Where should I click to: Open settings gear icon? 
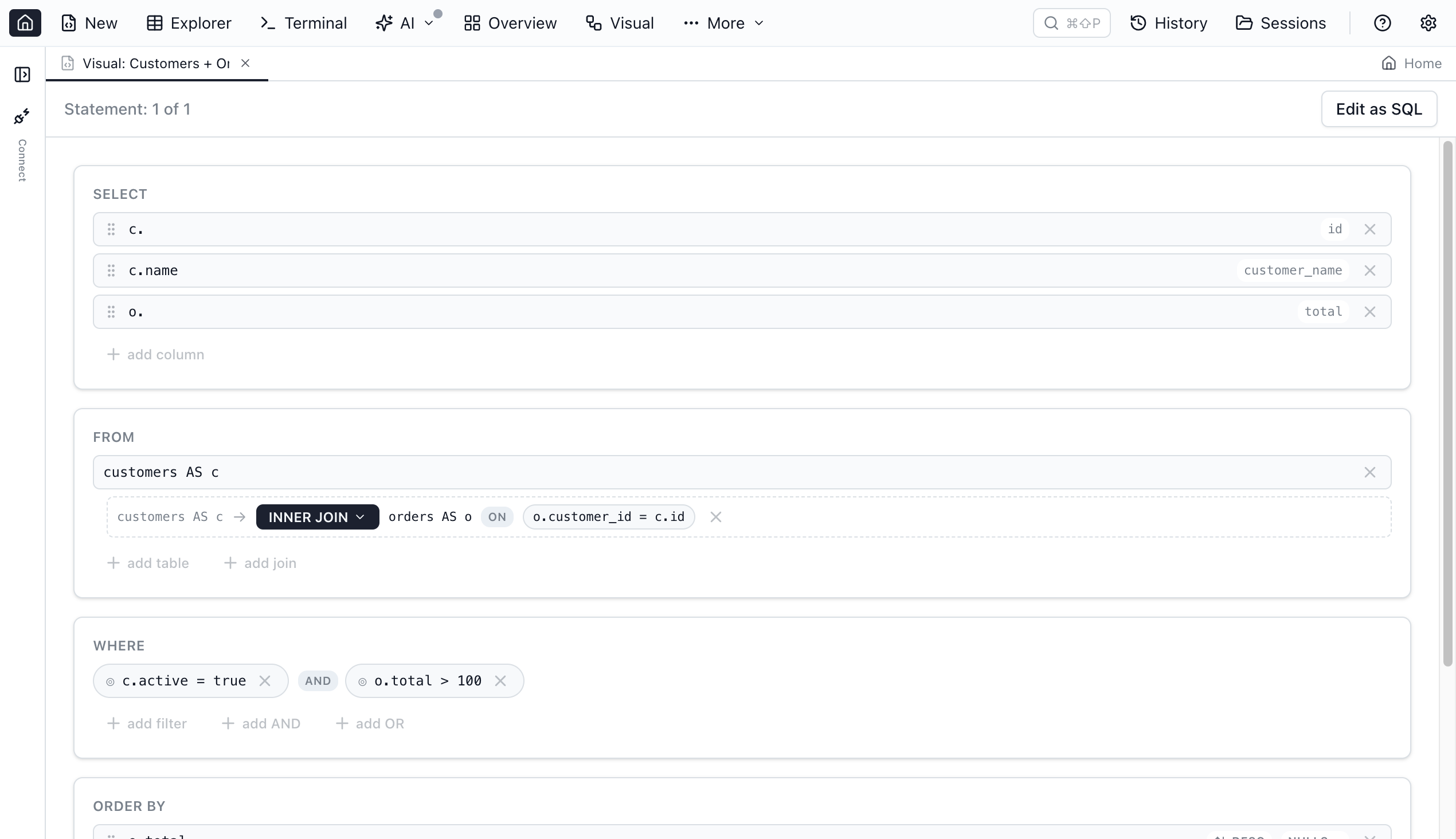tap(1428, 23)
